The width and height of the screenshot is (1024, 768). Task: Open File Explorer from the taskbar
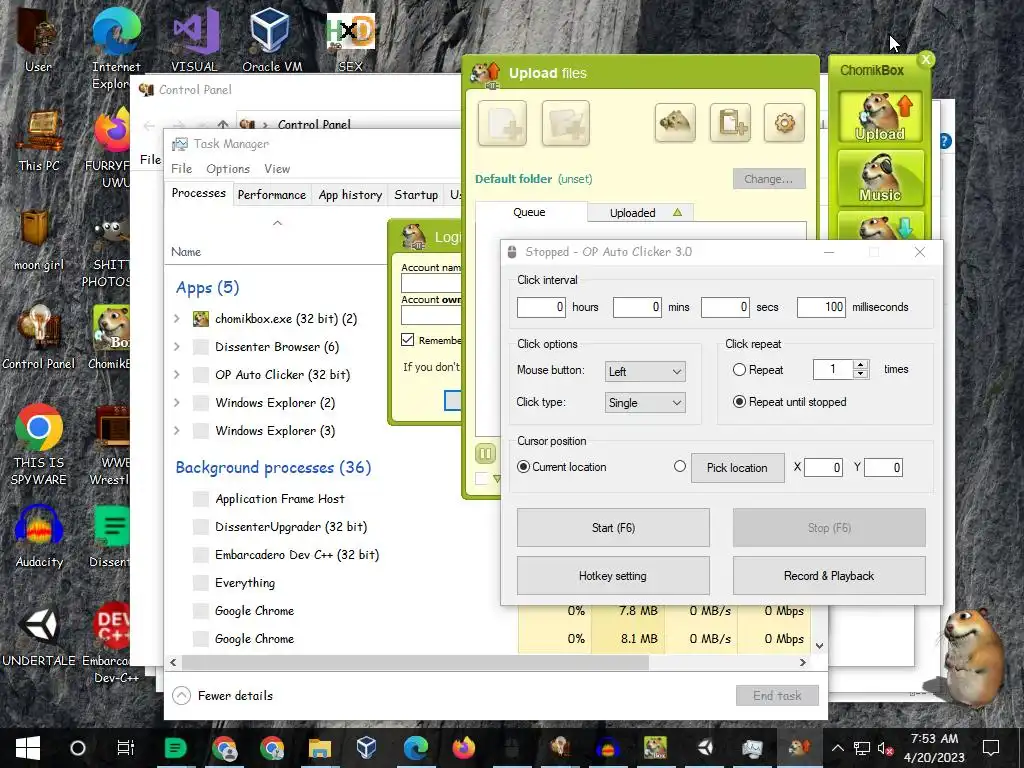(x=319, y=748)
